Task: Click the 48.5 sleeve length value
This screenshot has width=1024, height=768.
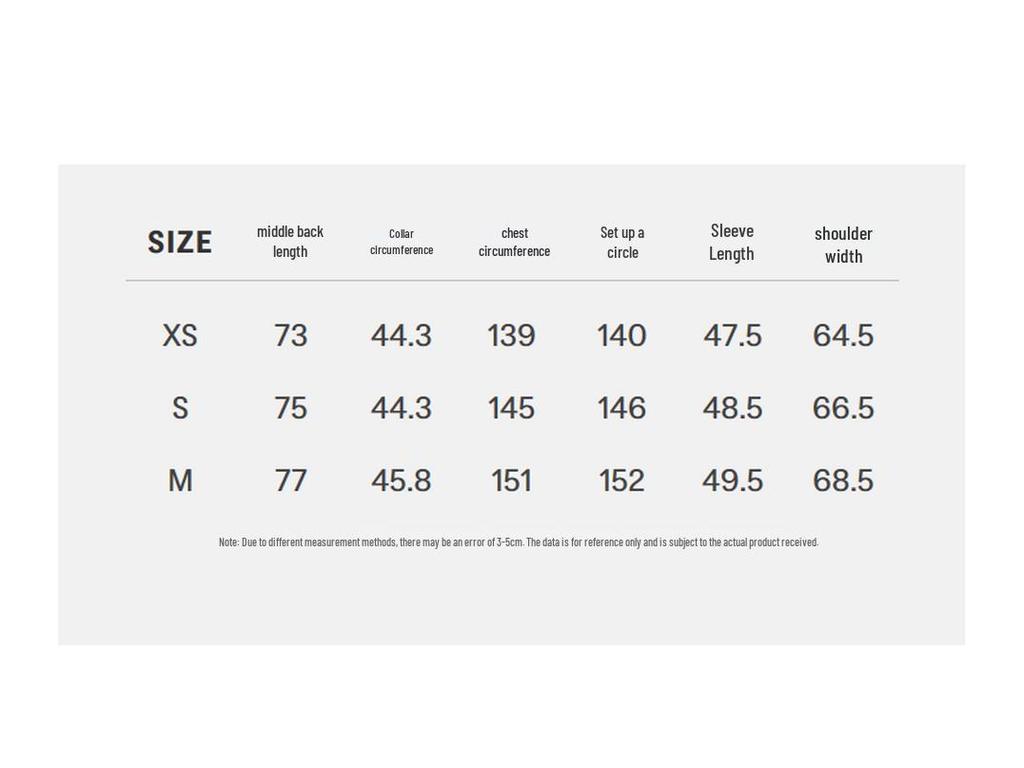Action: coord(732,408)
